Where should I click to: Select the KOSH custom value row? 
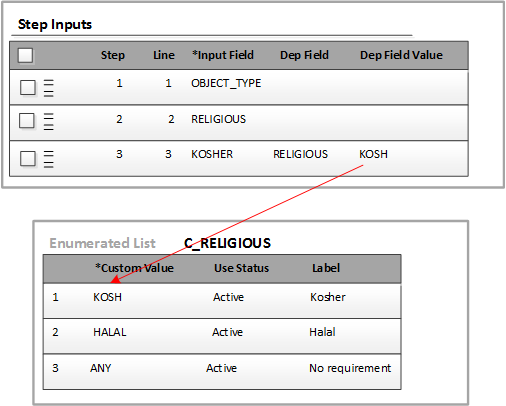(x=222, y=300)
